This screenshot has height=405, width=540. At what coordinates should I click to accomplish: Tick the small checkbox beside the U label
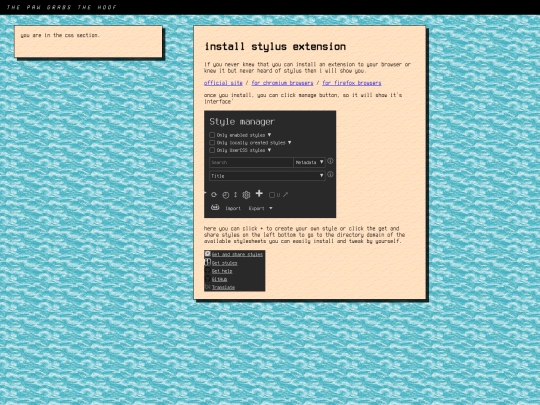(x=272, y=195)
